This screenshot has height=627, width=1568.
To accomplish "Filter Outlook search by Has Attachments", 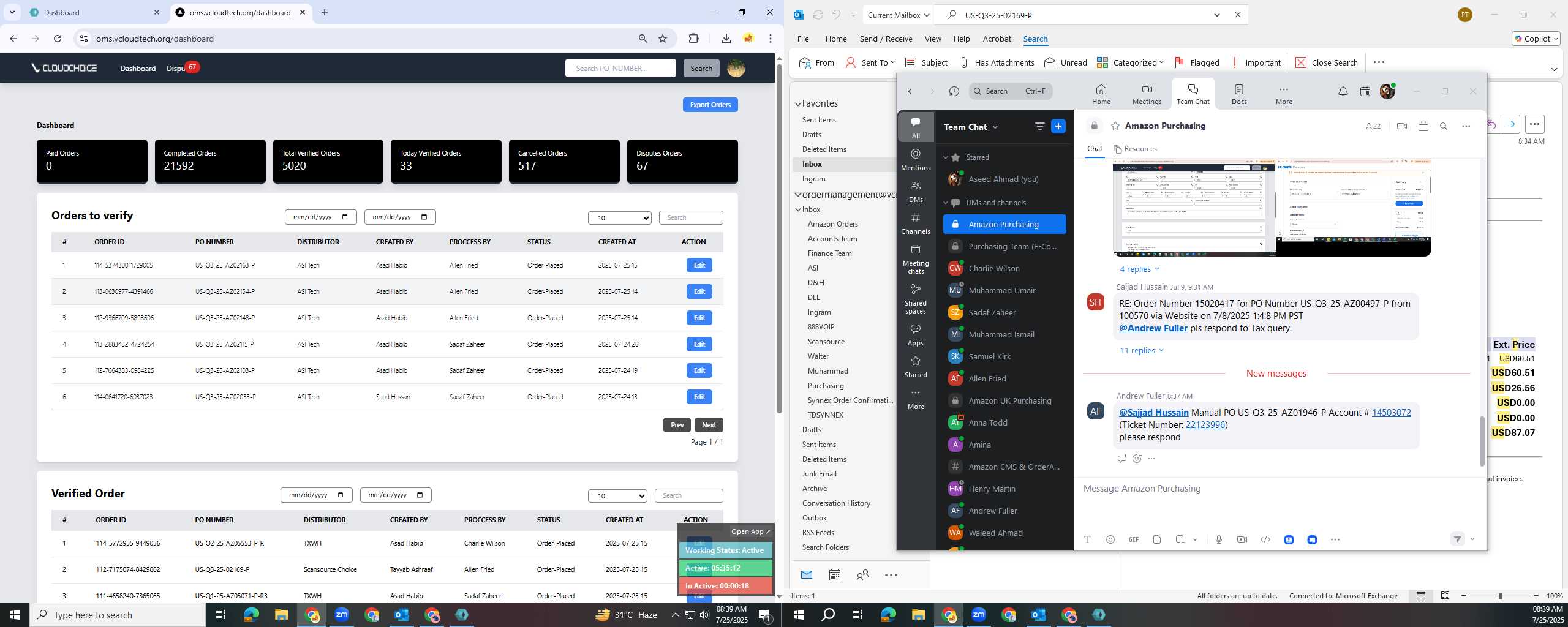I will (x=997, y=62).
